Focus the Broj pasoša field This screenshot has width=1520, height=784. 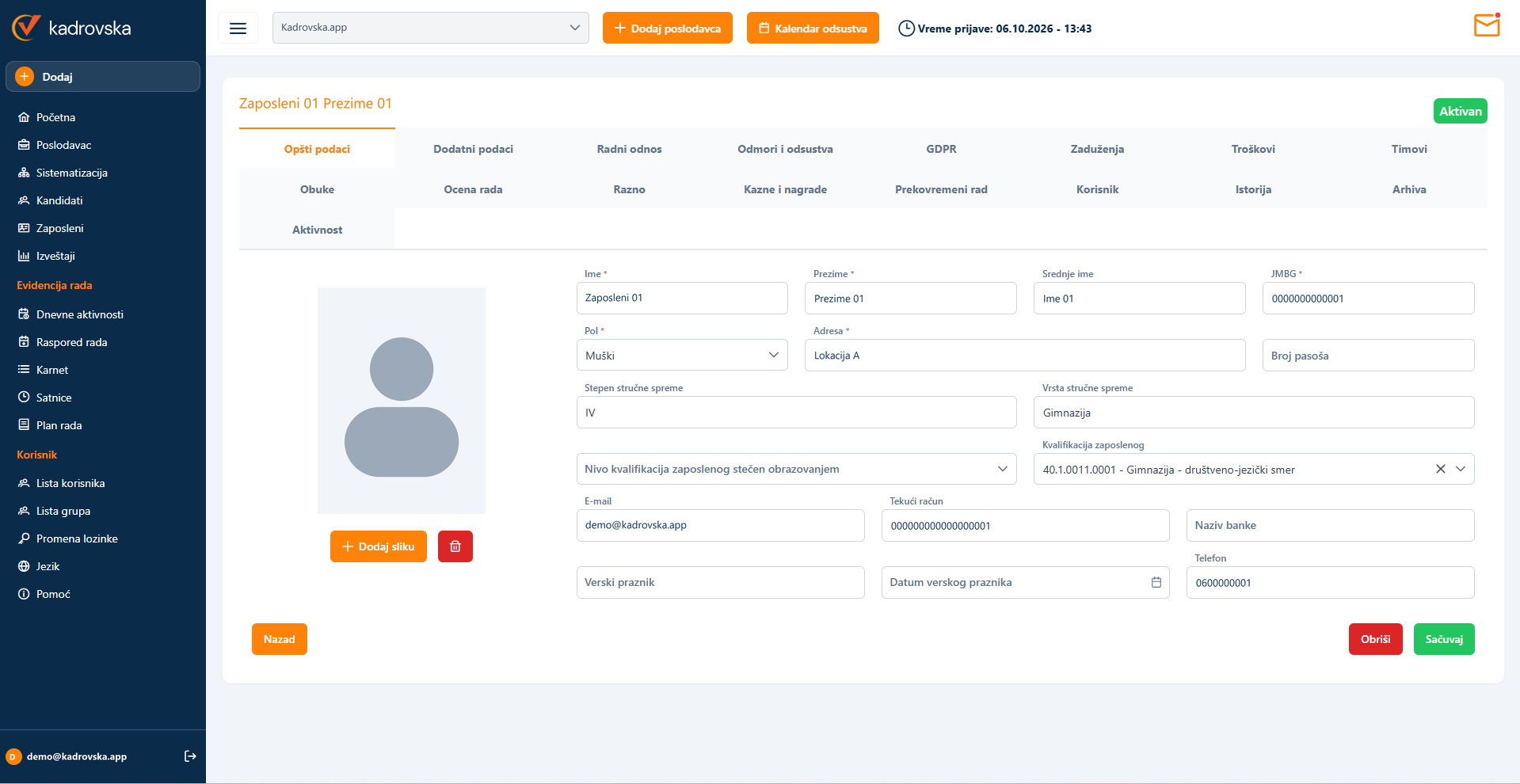[1368, 355]
